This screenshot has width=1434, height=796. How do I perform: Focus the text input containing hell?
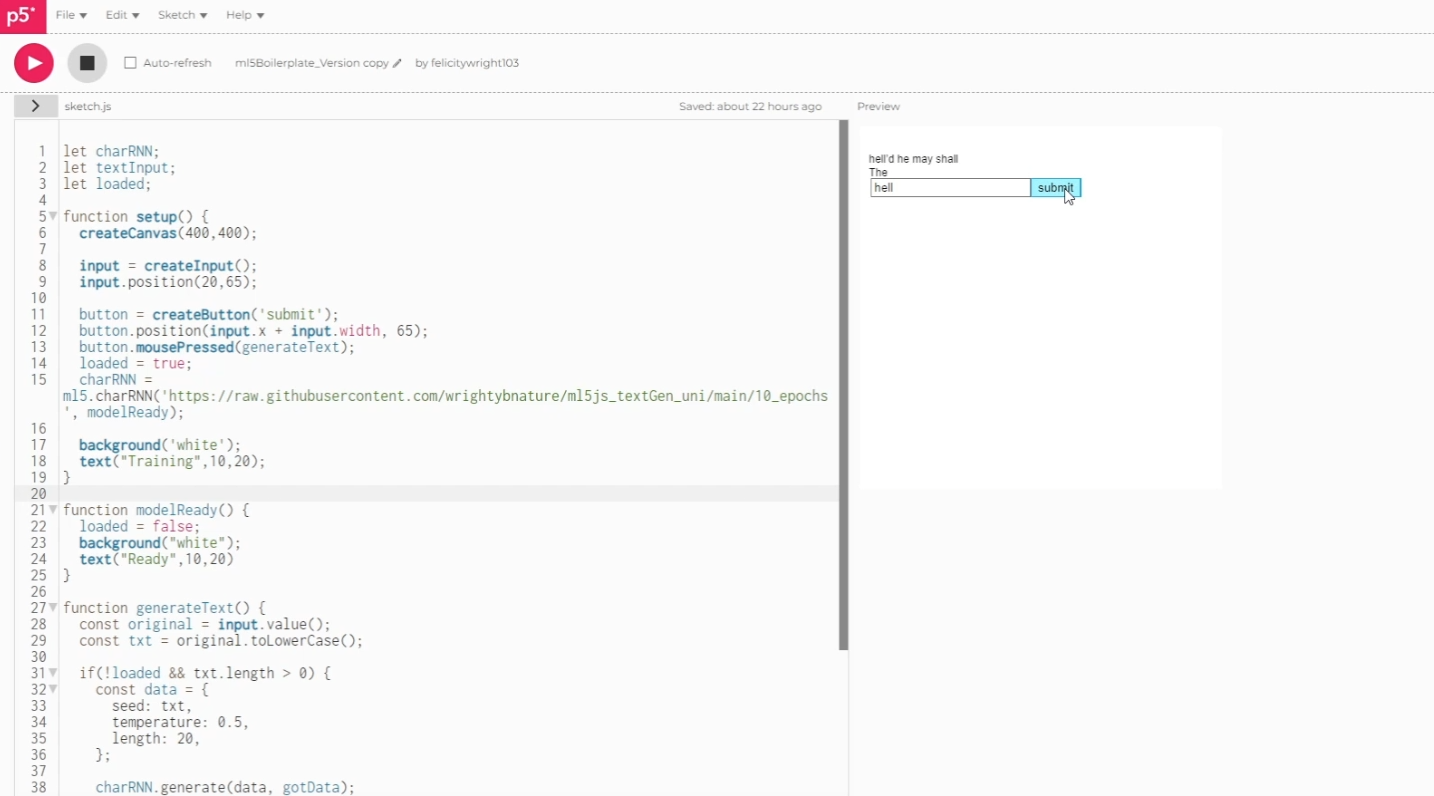click(950, 188)
